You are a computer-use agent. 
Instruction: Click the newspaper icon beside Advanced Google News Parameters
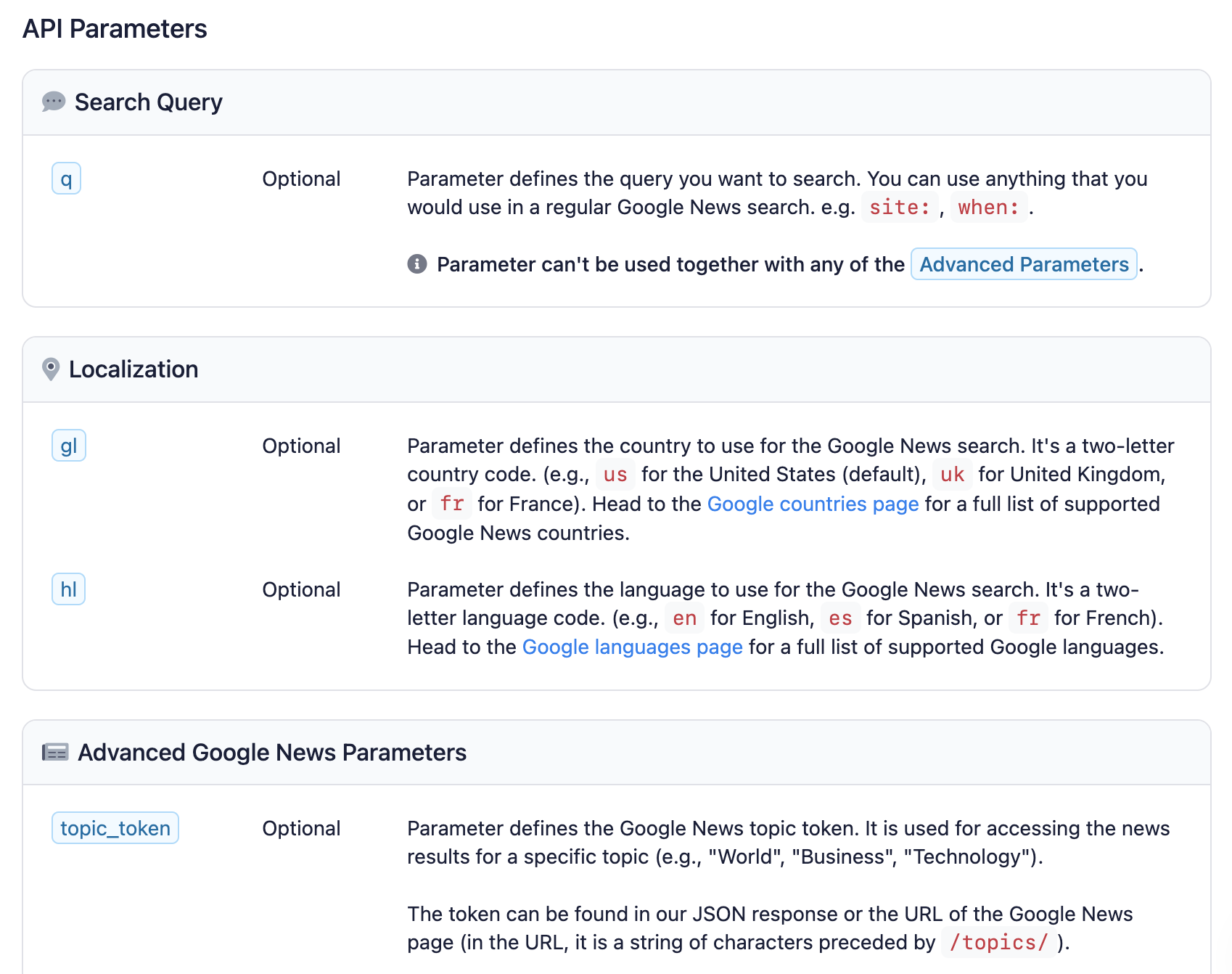[54, 753]
